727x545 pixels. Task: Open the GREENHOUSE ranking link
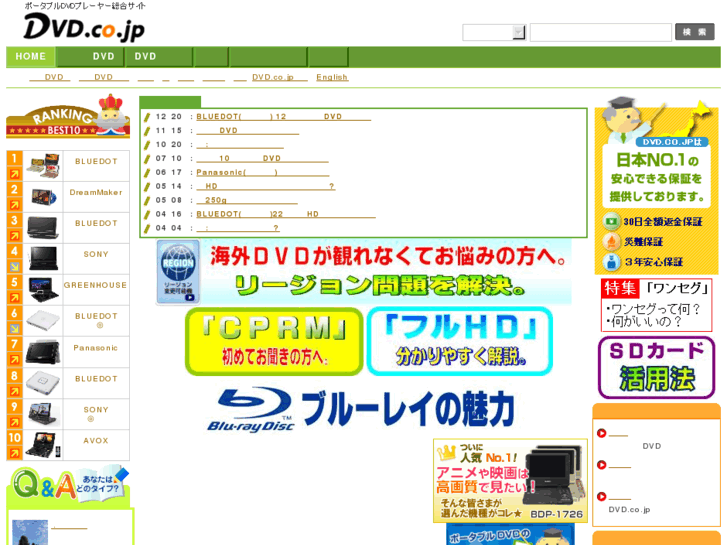click(95, 285)
